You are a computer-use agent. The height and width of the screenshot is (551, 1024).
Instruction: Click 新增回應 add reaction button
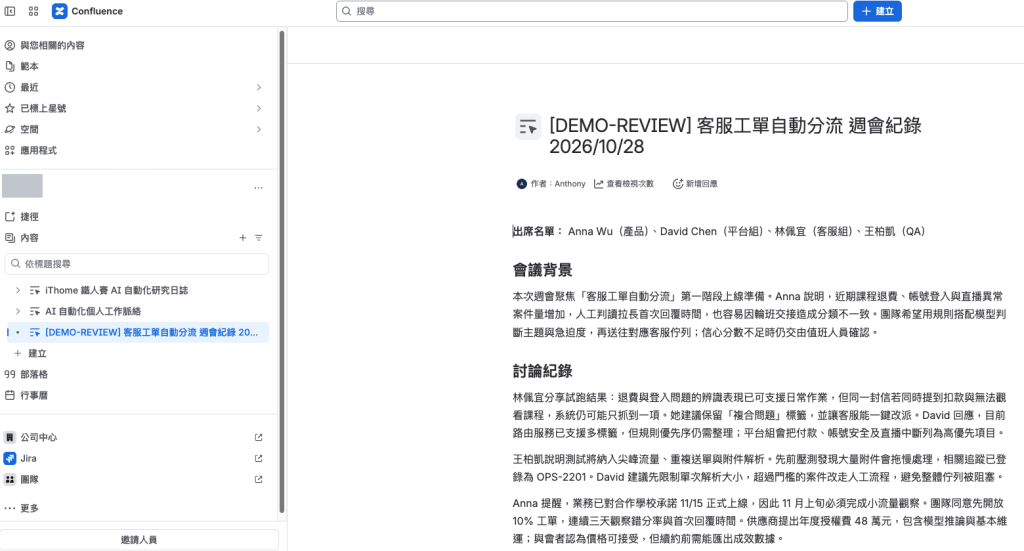point(695,184)
